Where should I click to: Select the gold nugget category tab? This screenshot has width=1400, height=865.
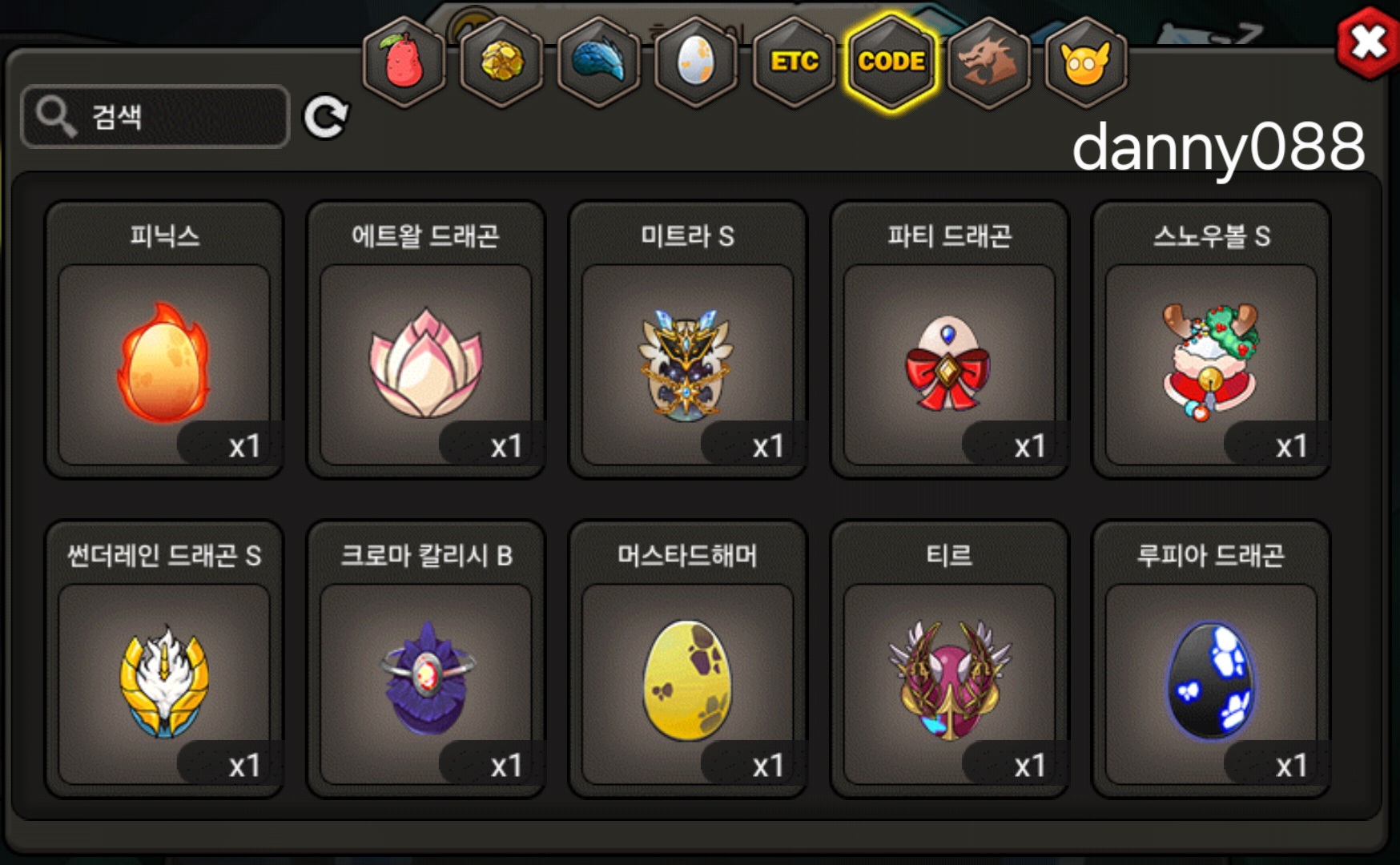coord(502,62)
